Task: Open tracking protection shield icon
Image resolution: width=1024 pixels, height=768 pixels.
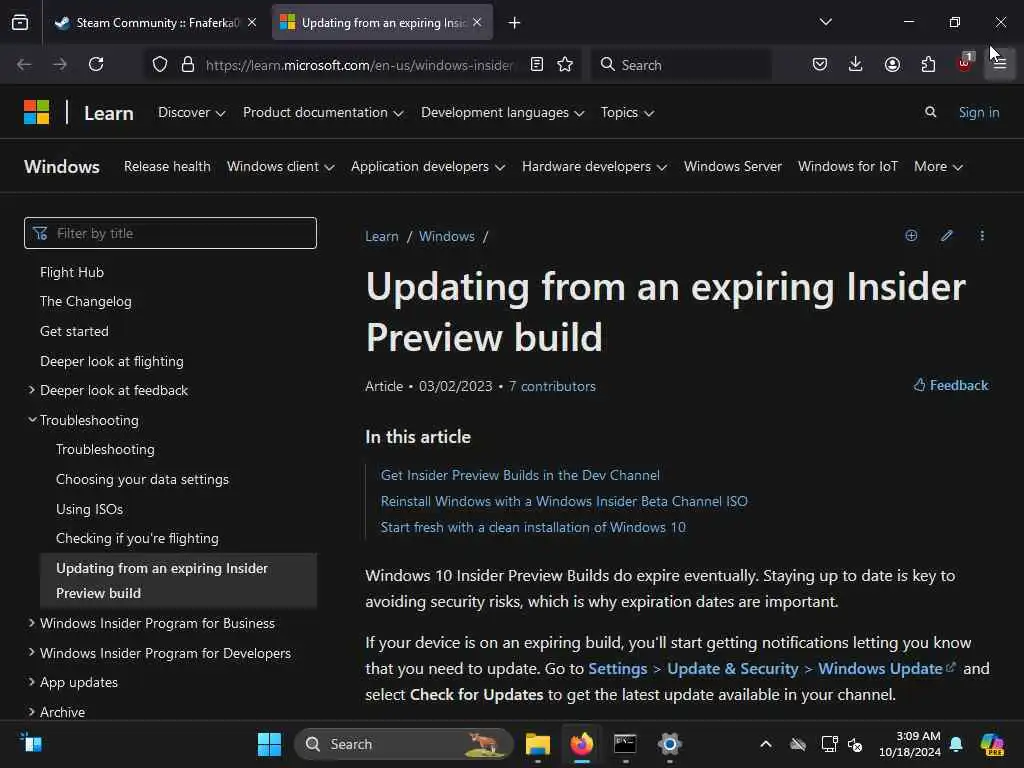Action: pos(160,64)
